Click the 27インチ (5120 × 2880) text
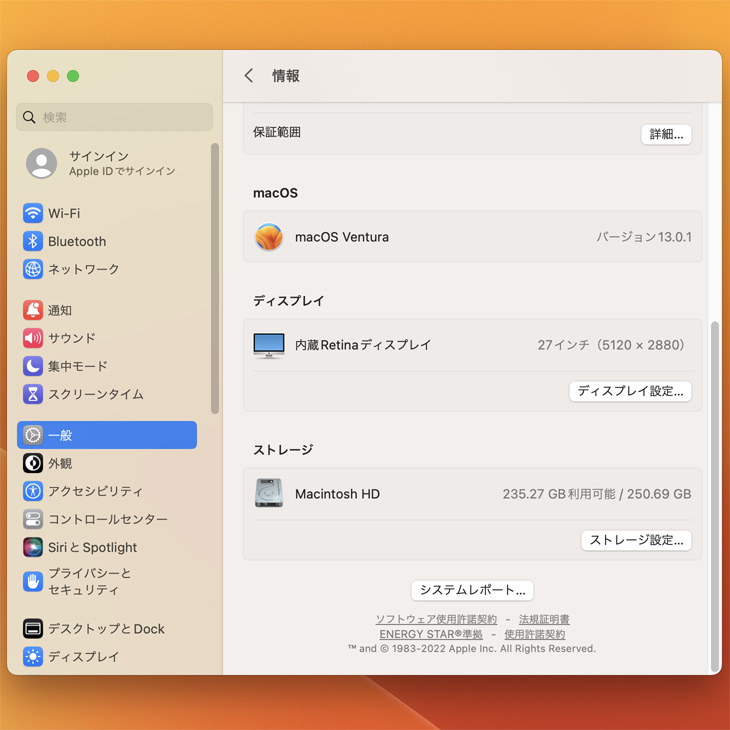Image resolution: width=730 pixels, height=730 pixels. tap(611, 345)
